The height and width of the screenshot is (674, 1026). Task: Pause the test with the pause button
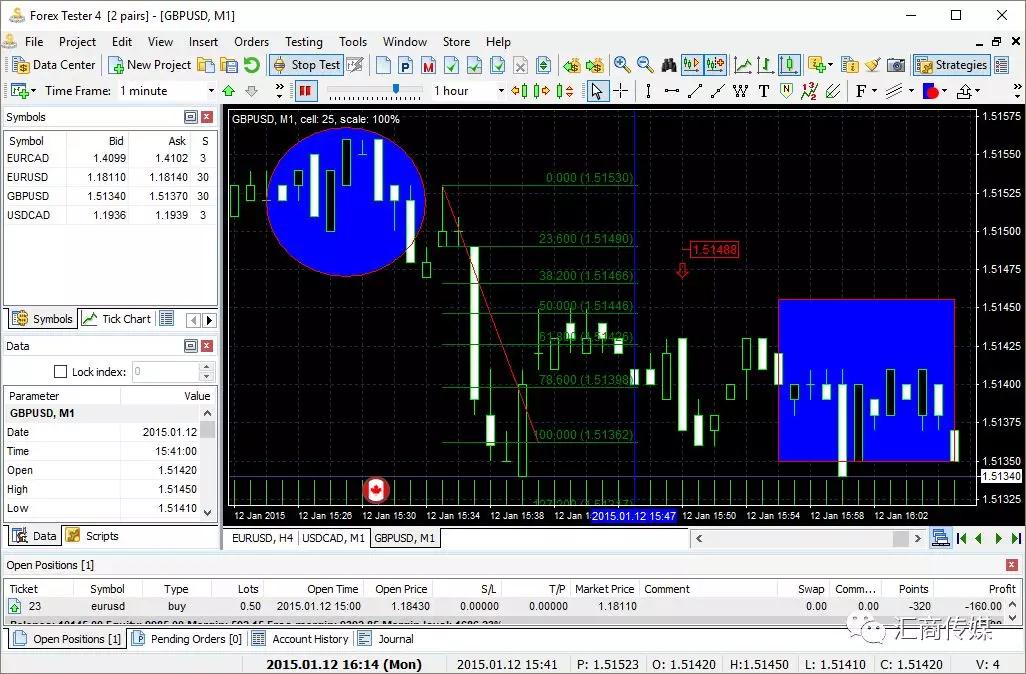coord(306,91)
